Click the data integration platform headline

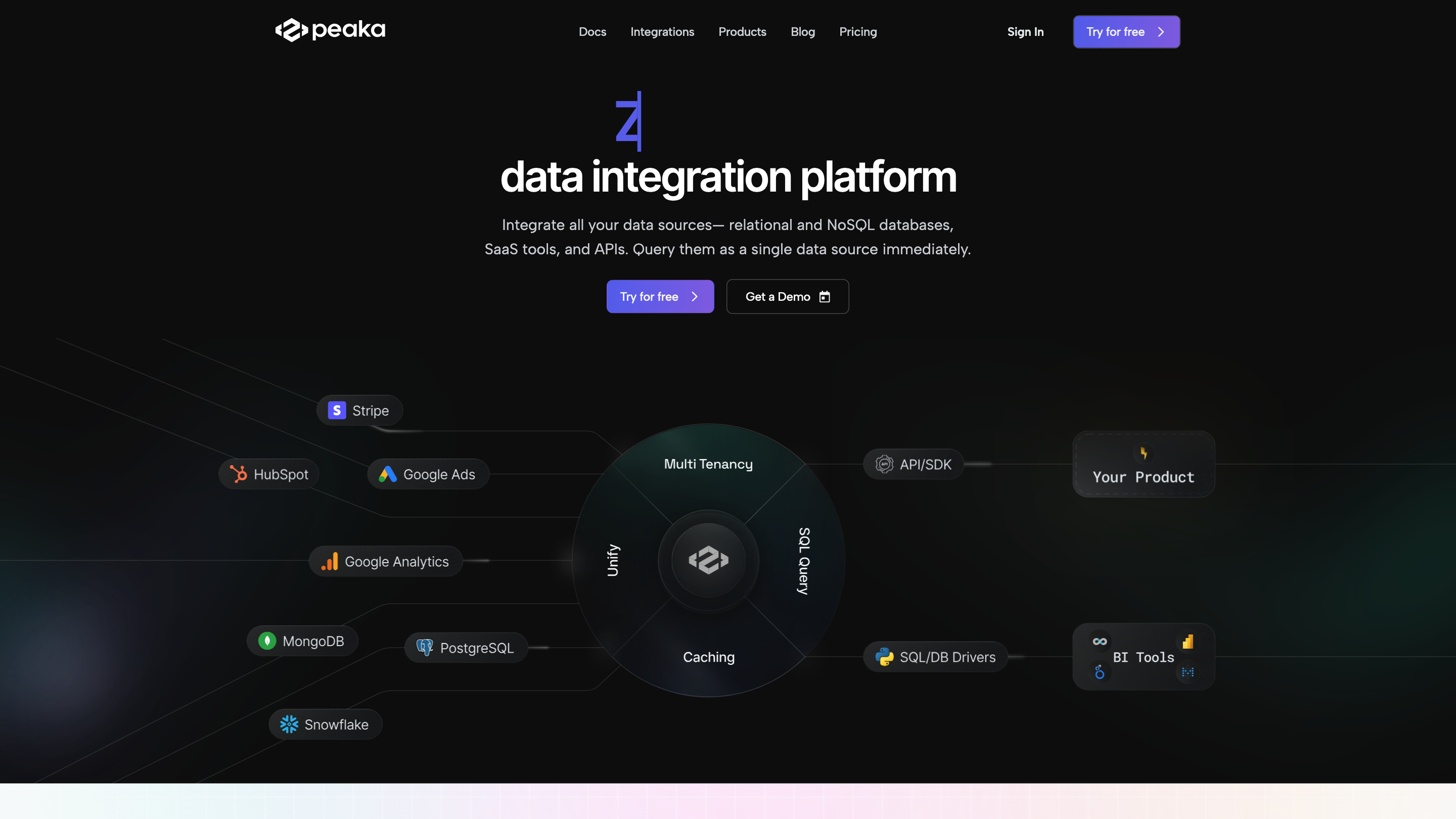[728, 177]
